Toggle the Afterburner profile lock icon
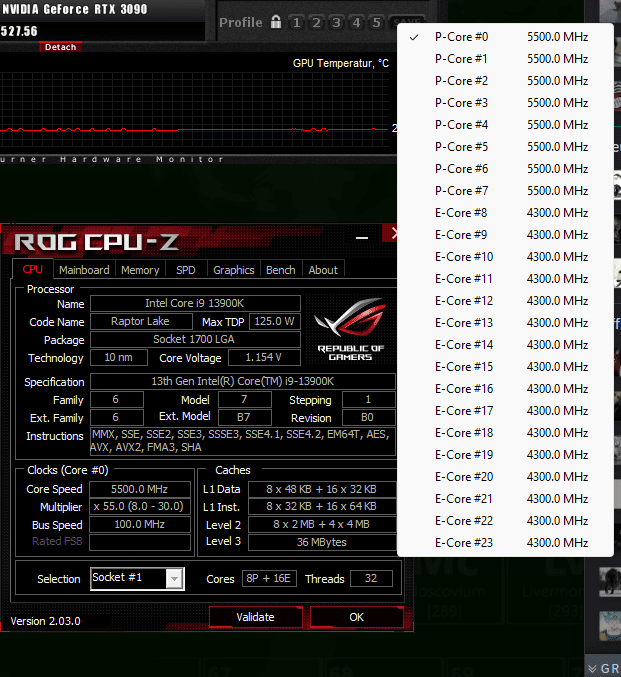The image size is (621, 677). 276,22
